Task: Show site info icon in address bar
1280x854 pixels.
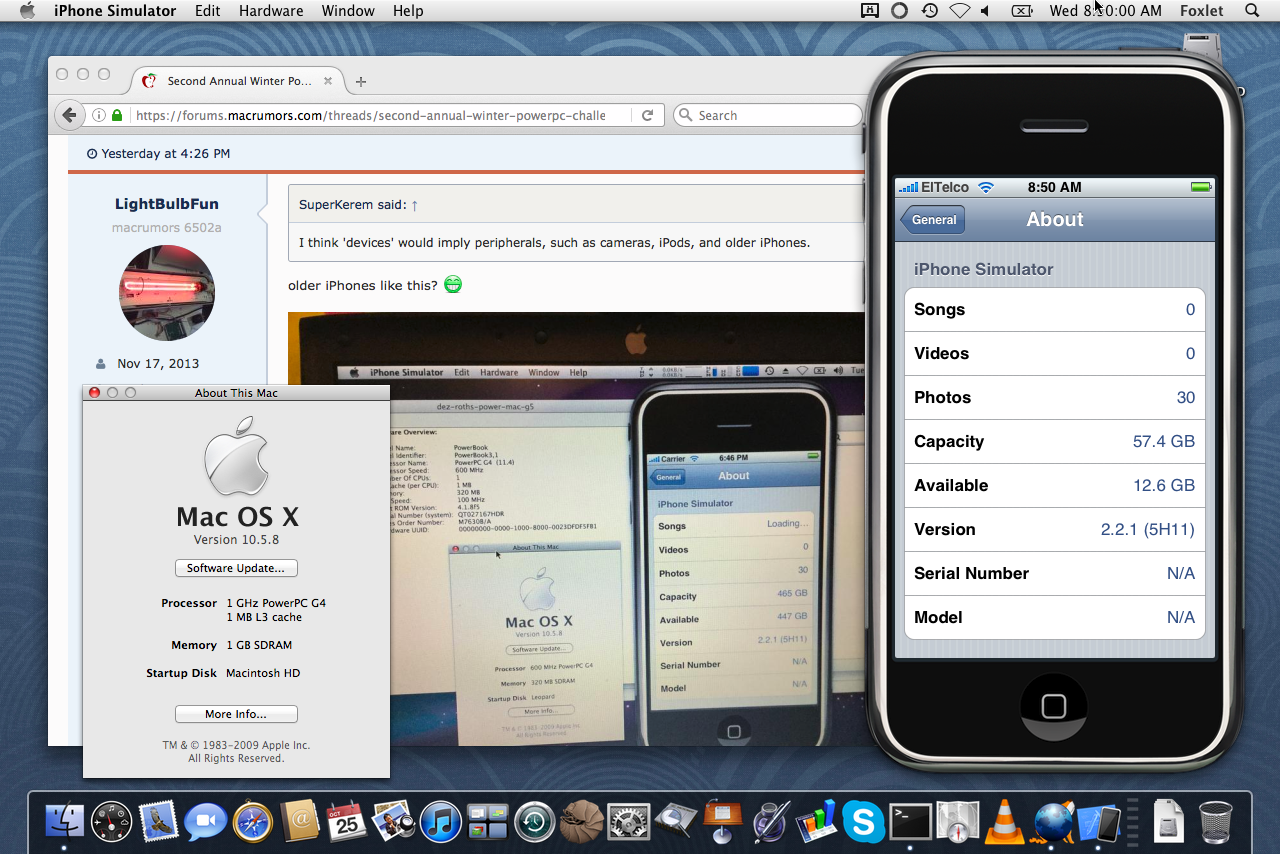Action: [x=99, y=115]
